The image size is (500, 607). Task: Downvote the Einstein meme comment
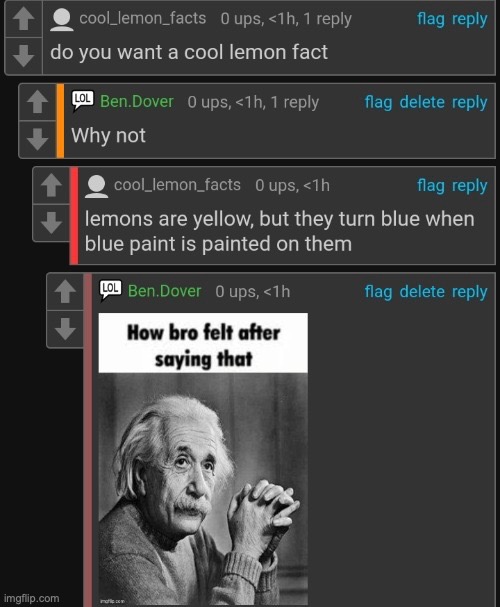pyautogui.click(x=65, y=329)
